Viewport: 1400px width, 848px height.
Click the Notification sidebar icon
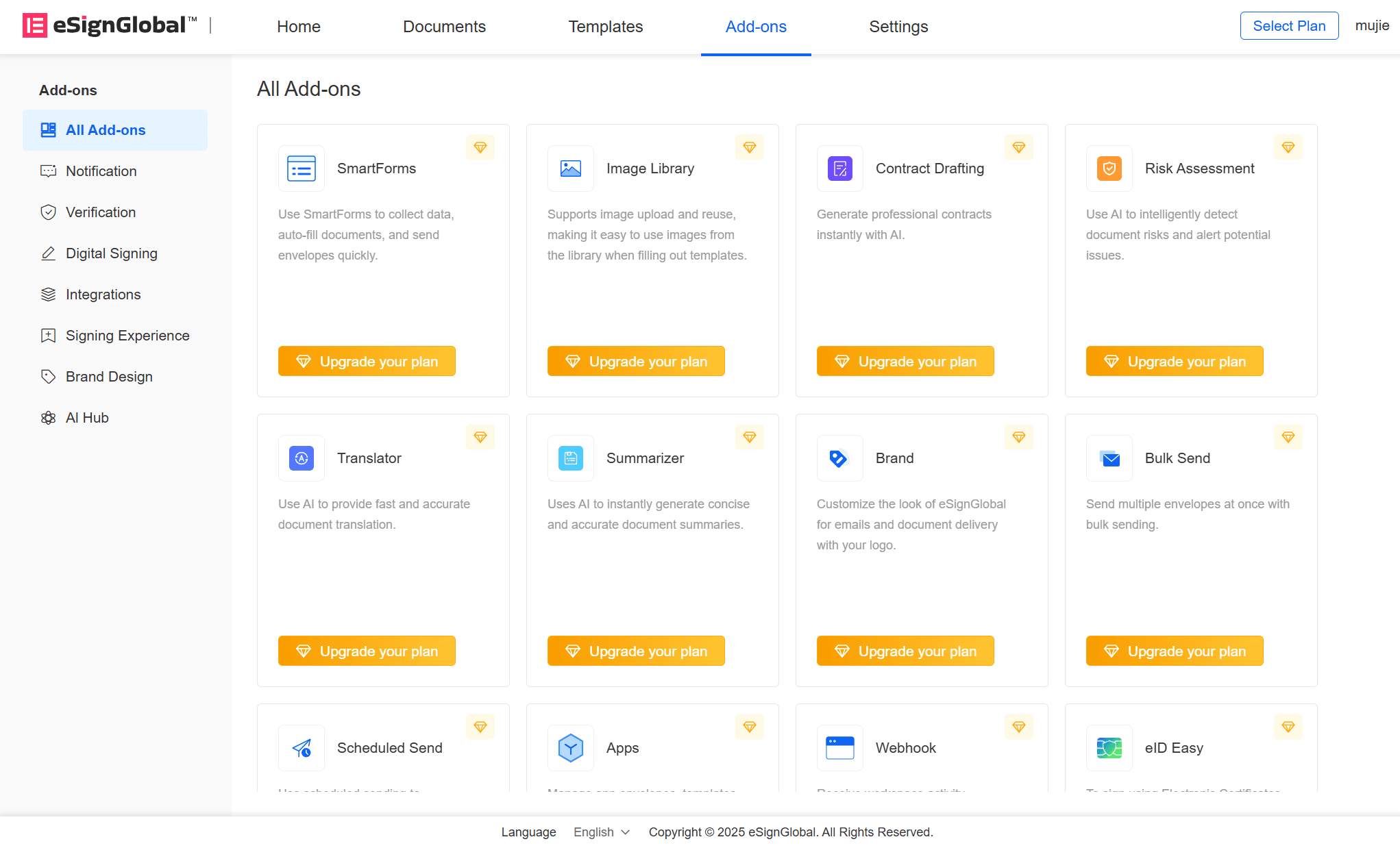[x=48, y=171]
